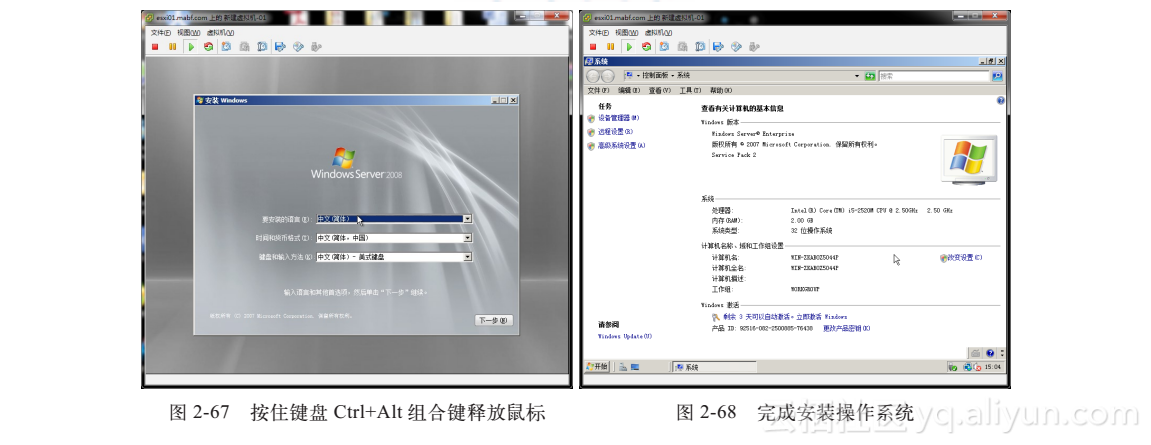Click CD/DVD connect icon in left console toolbar

coord(298,46)
